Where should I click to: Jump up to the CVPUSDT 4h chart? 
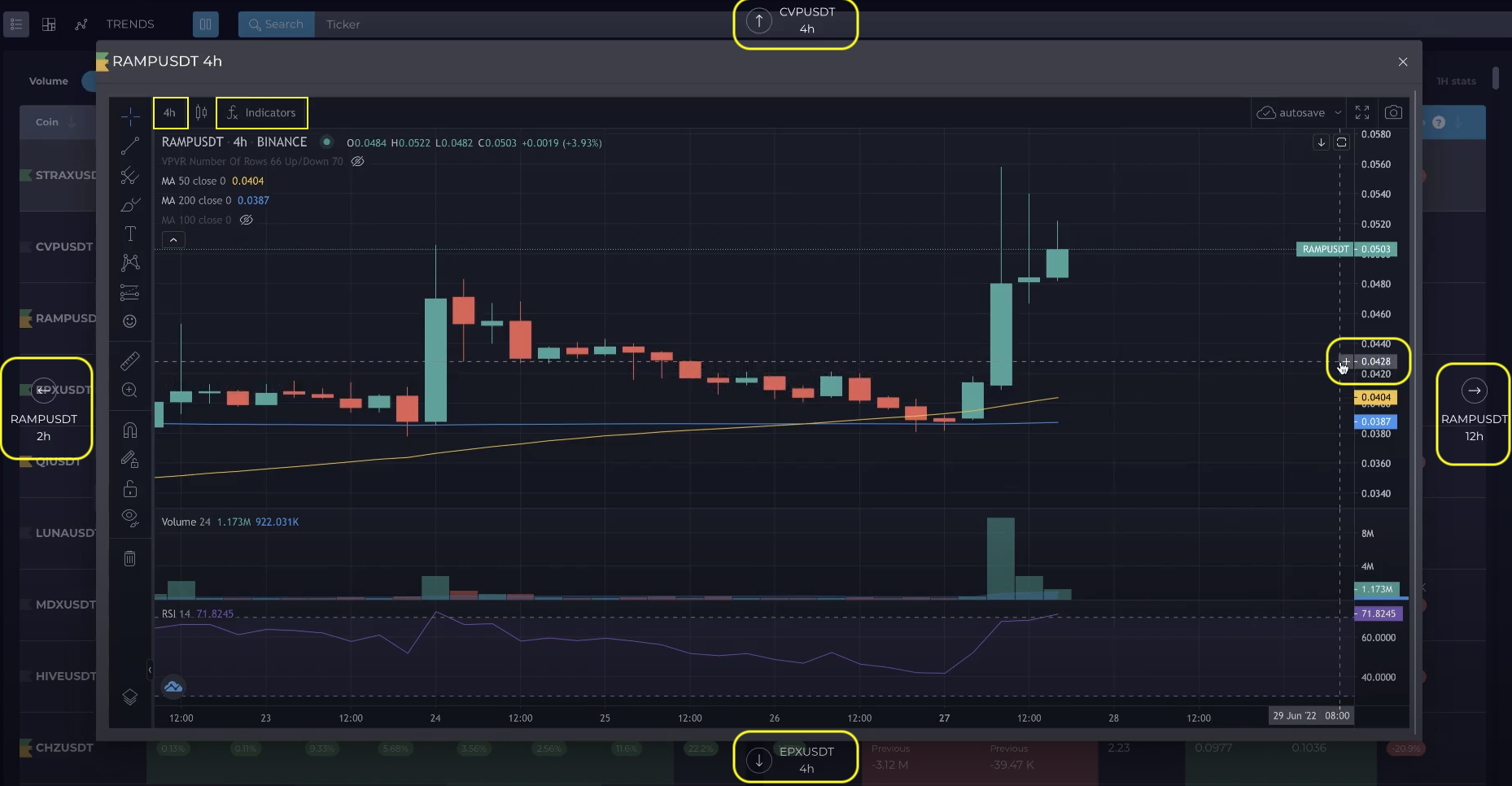coord(795,21)
